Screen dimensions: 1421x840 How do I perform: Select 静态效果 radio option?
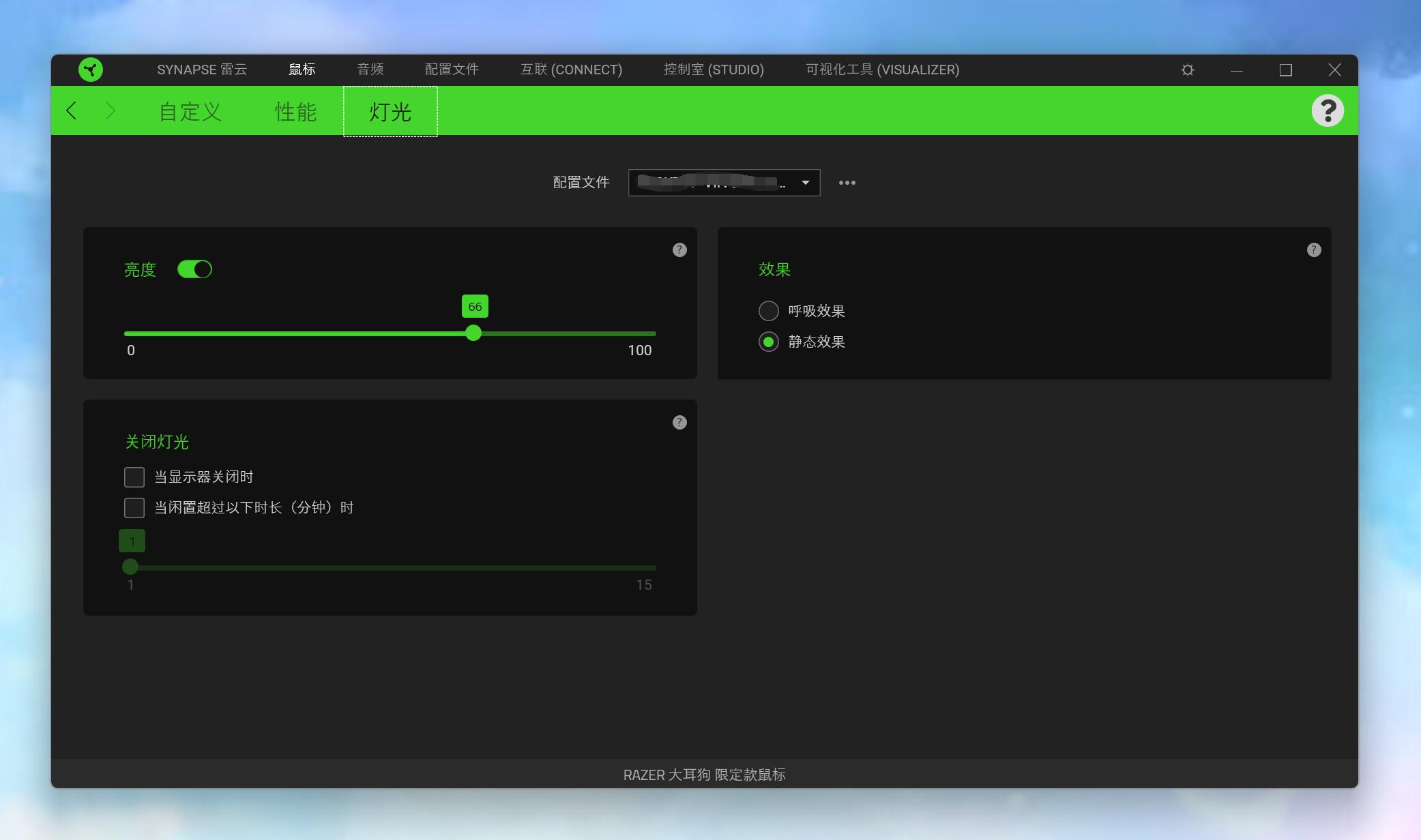(x=769, y=342)
